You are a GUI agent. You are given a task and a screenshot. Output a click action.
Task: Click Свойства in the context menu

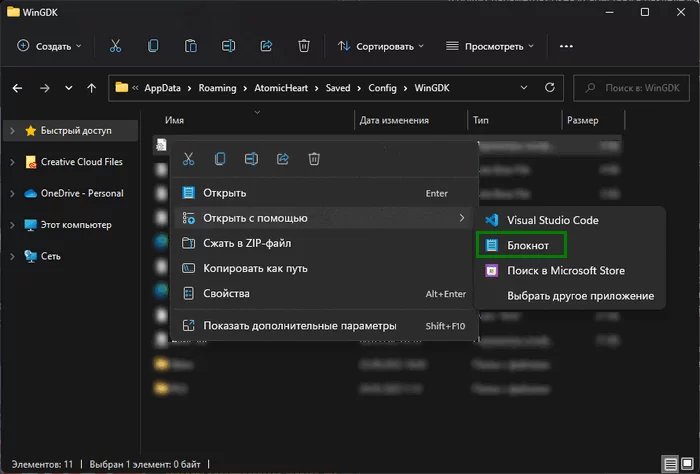[226, 294]
